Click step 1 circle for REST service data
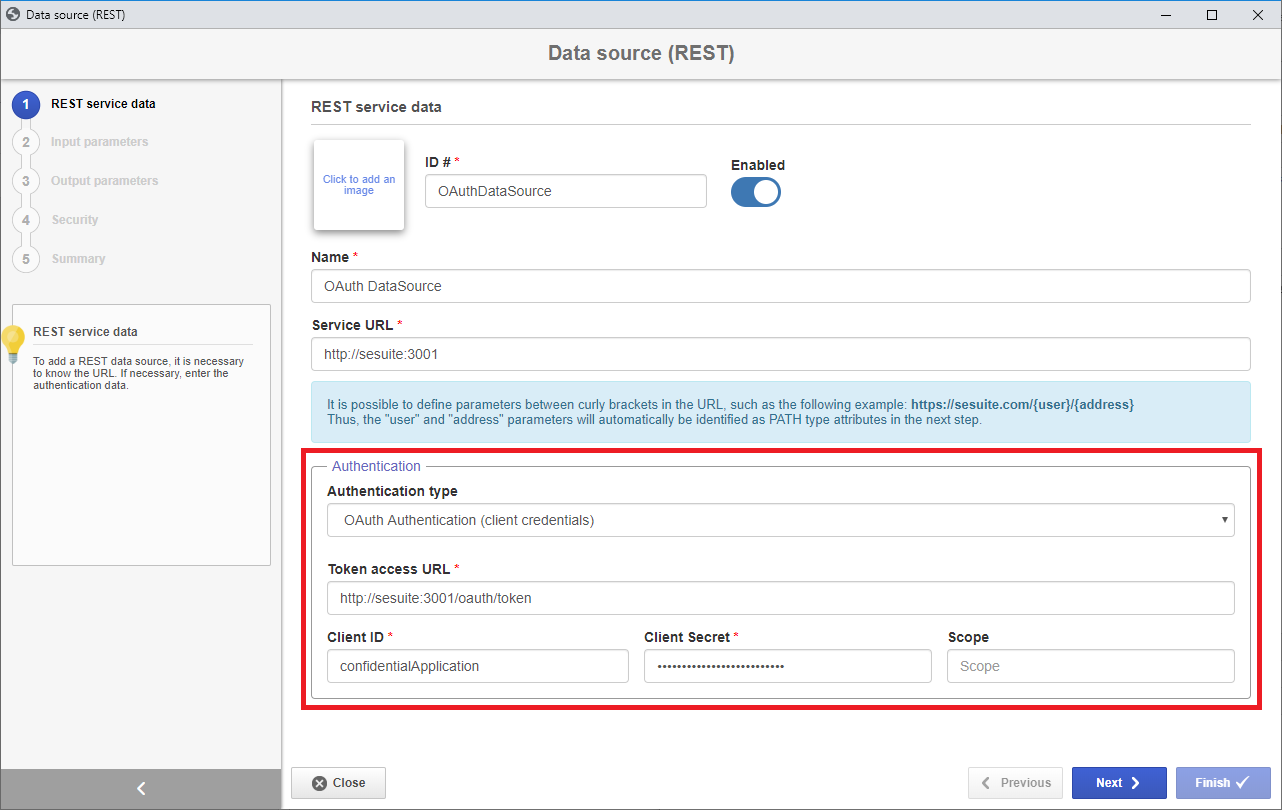The image size is (1282, 810). pyautogui.click(x=26, y=104)
